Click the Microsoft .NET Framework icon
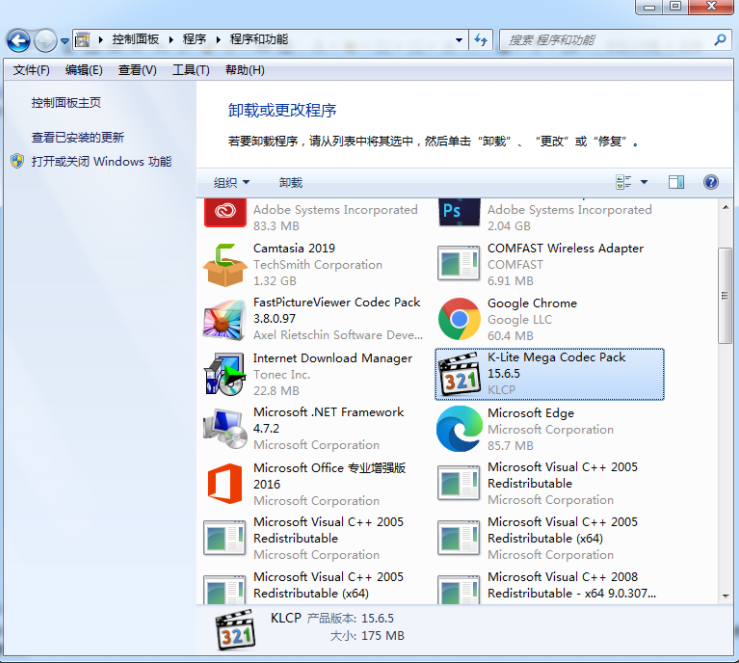The width and height of the screenshot is (739, 663). click(x=224, y=429)
